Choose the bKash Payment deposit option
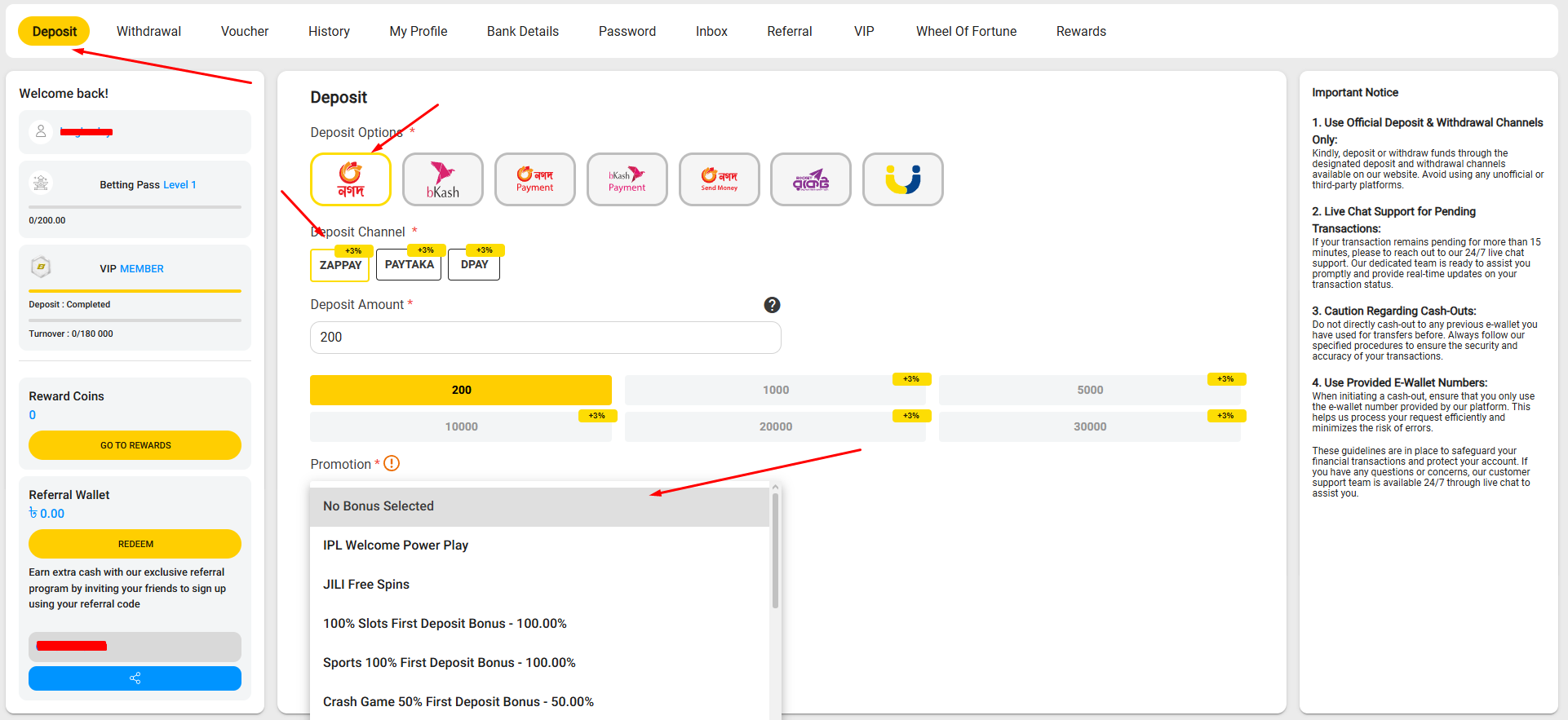This screenshot has height=720, width=1568. [x=627, y=179]
